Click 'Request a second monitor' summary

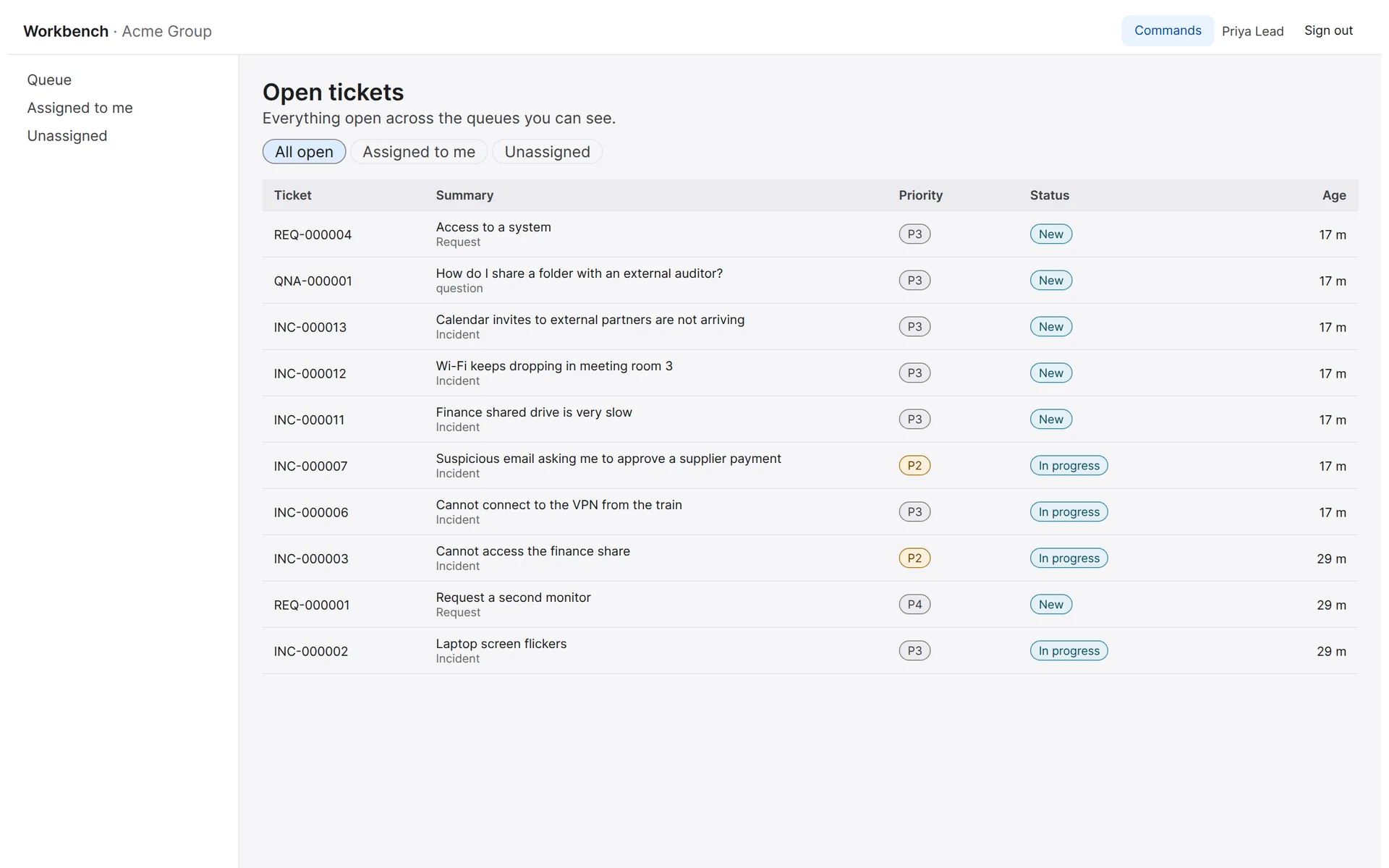[513, 597]
